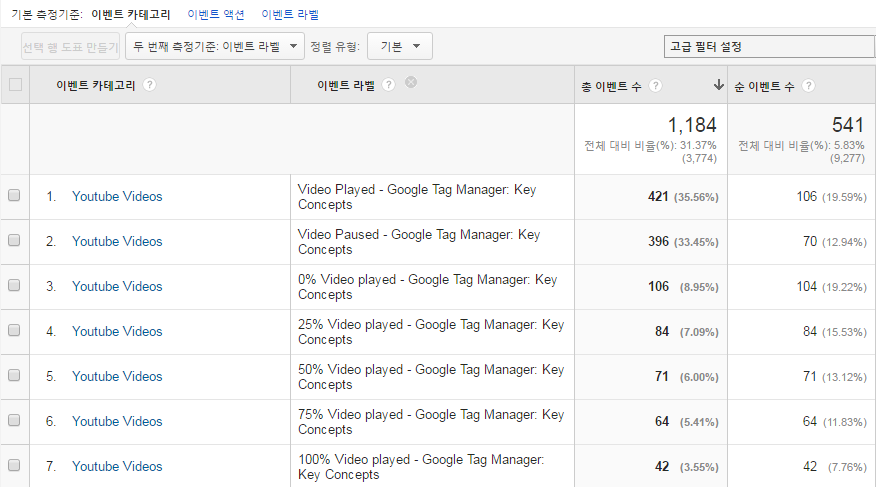Check the box for row 1

click(x=14, y=195)
